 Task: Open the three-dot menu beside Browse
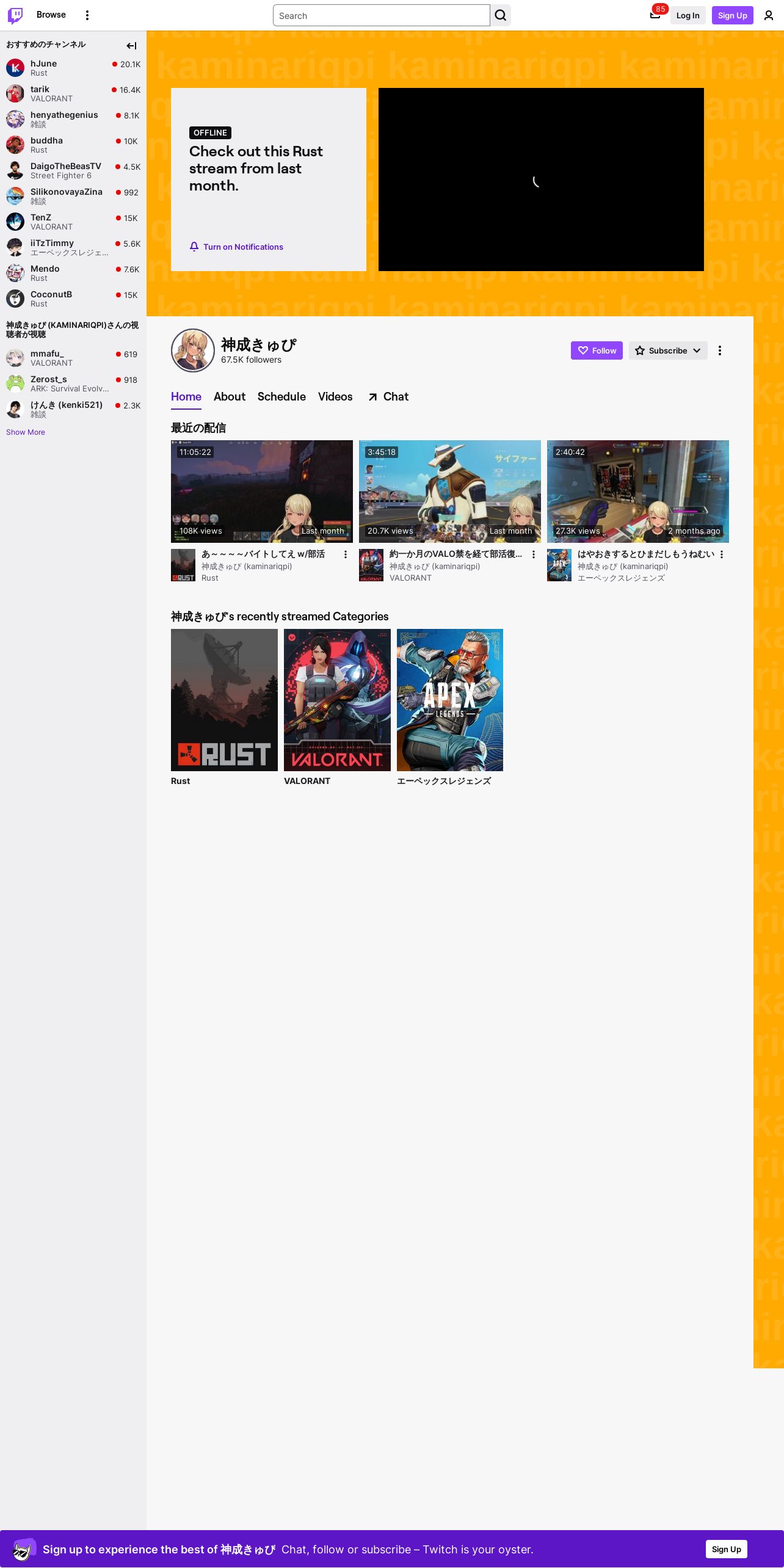[87, 15]
